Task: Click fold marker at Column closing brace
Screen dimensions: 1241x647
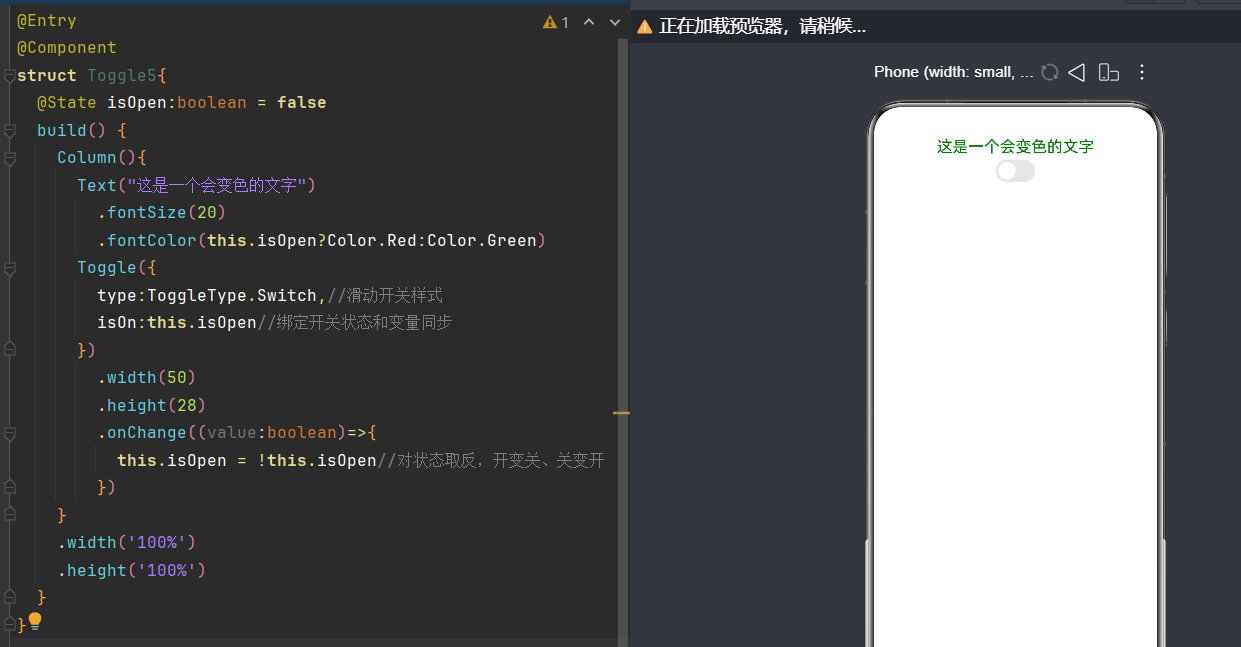Action: pos(9,515)
